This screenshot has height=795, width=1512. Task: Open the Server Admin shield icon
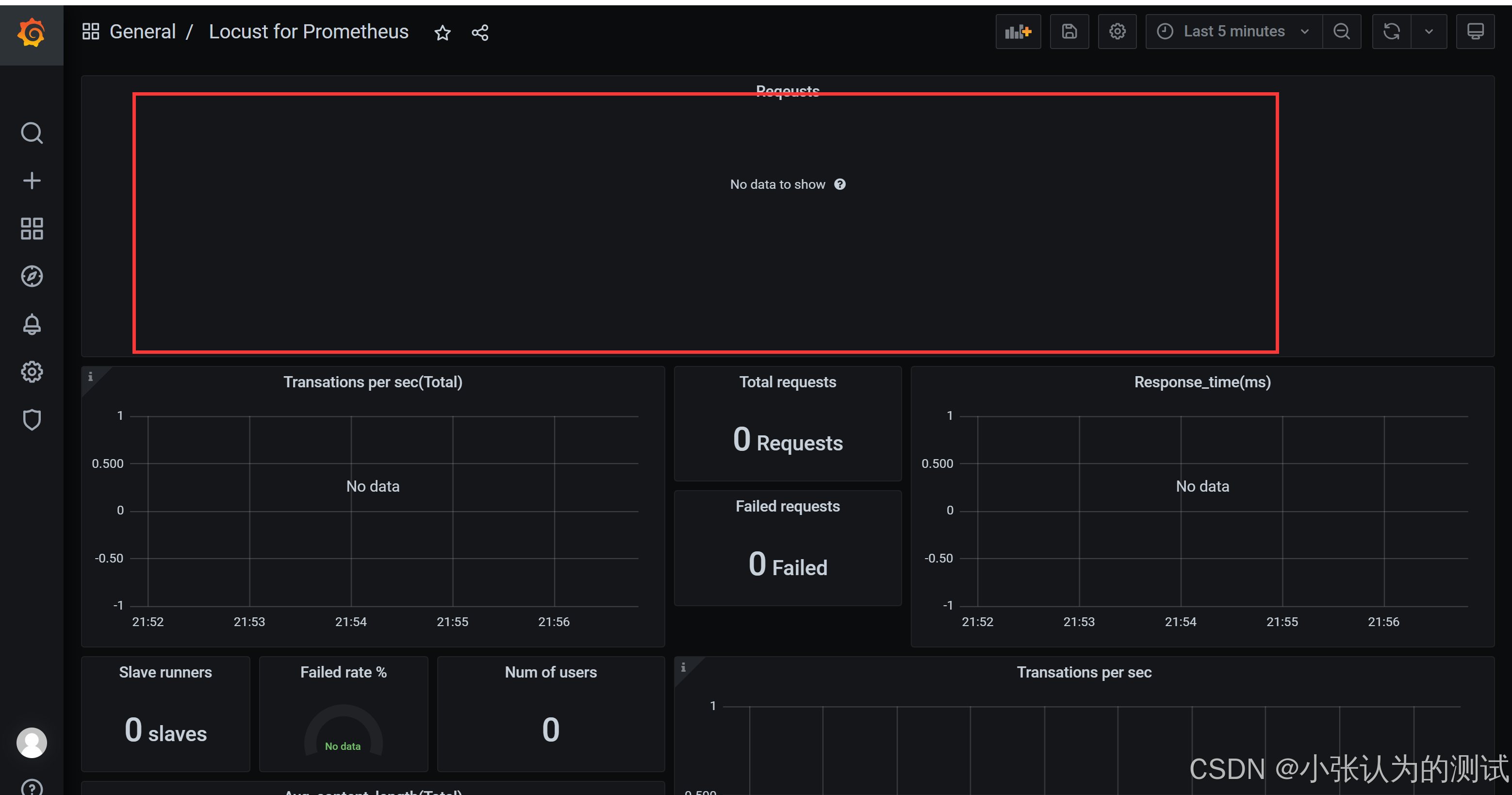click(32, 420)
